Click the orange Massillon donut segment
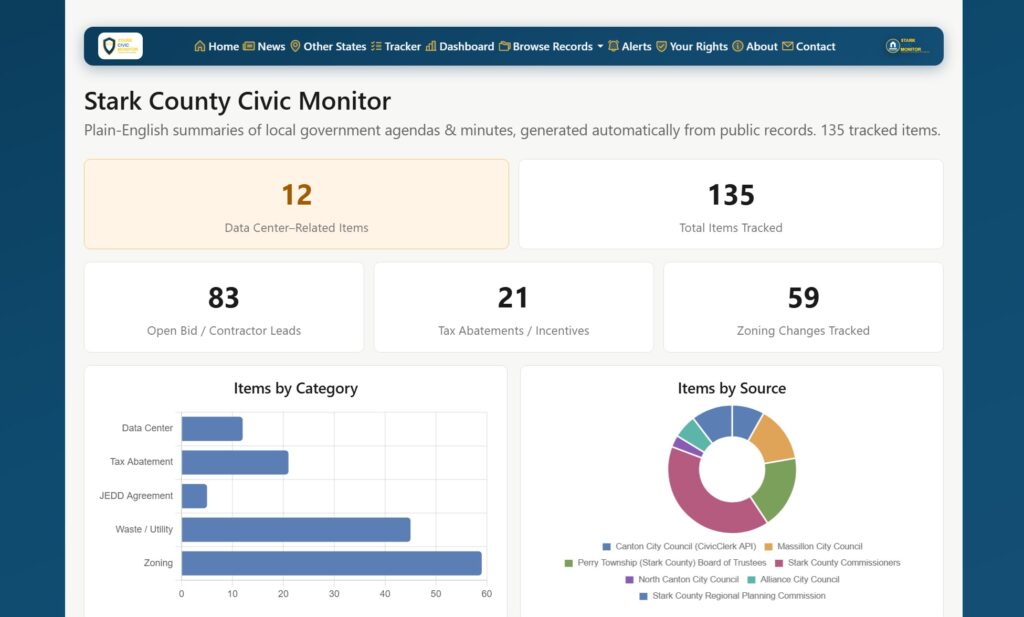The width and height of the screenshot is (1024, 617). pyautogui.click(x=771, y=439)
